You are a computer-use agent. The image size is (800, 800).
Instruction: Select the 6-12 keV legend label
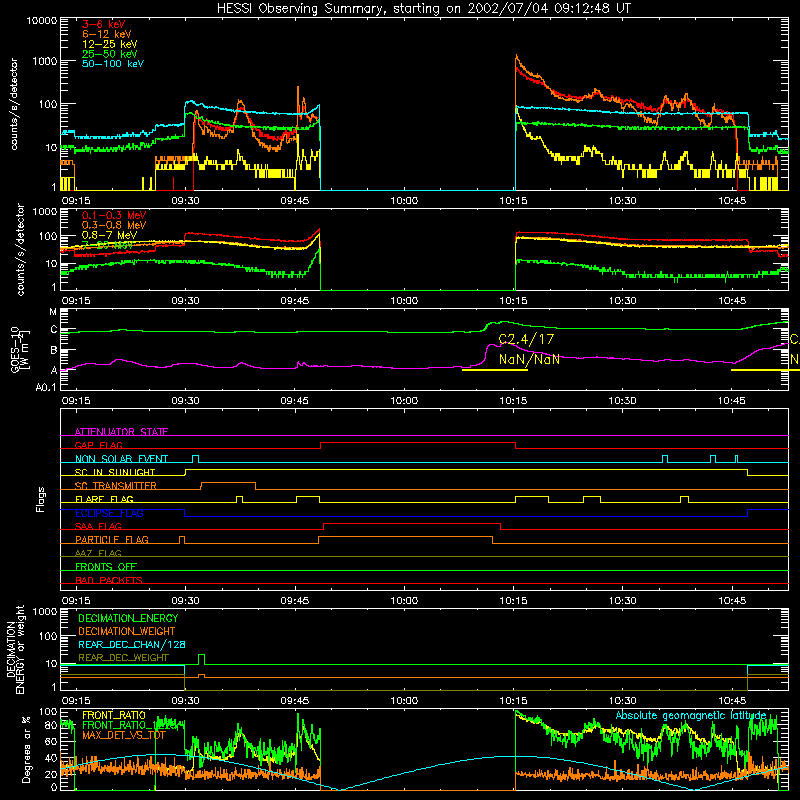point(107,34)
